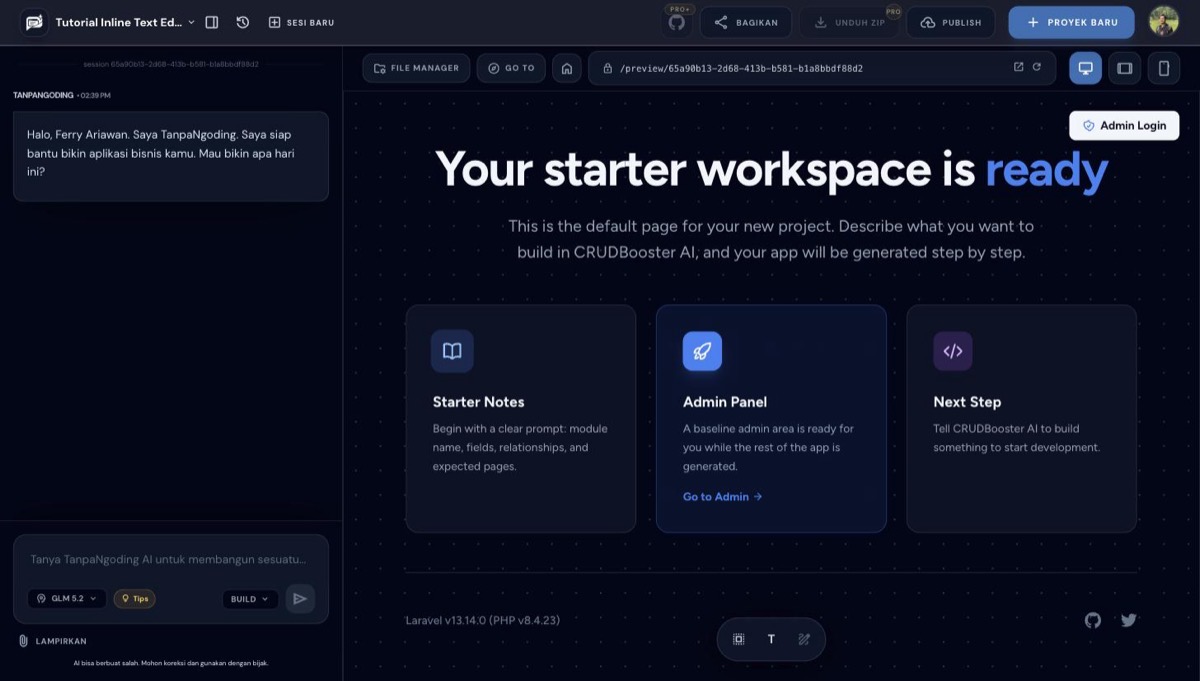Send the prompt with the arrow icon

[300, 599]
